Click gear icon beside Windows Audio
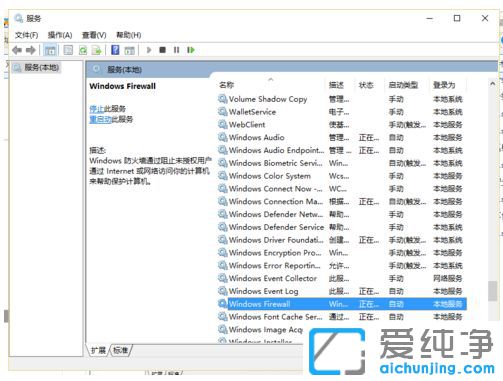Viewport: 503px width, 381px height. (x=222, y=137)
